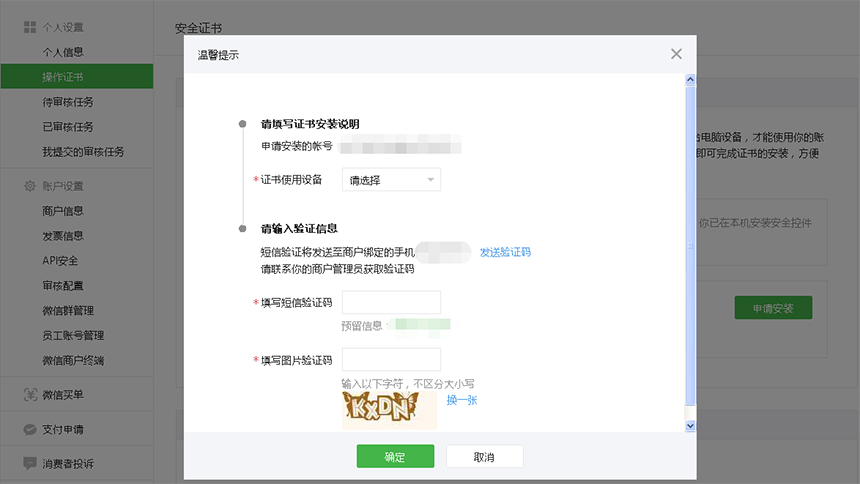
Task: Open 审核配置 in the sidebar
Action: (63, 285)
